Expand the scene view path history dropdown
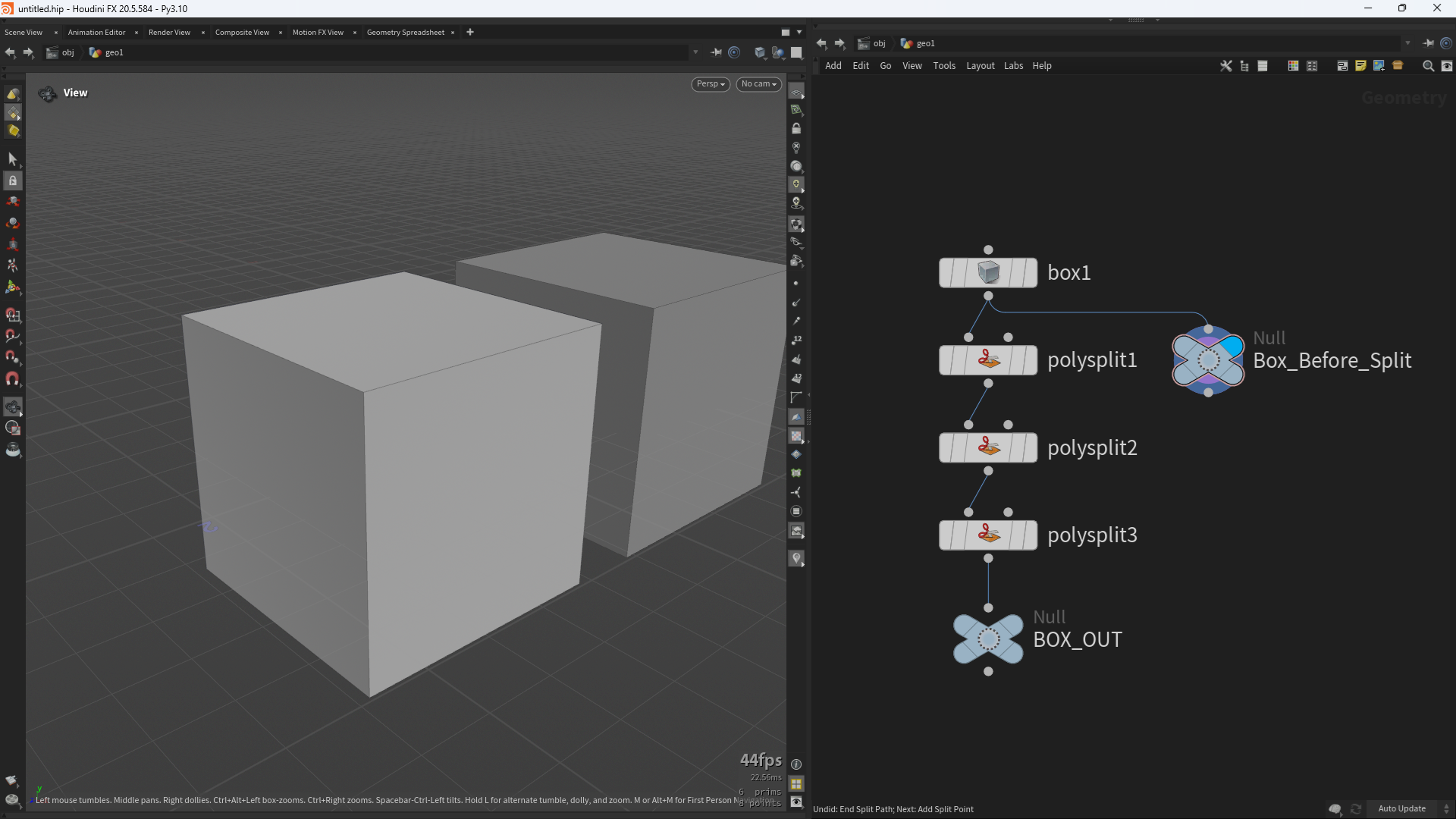The width and height of the screenshot is (1456, 819). coord(695,52)
